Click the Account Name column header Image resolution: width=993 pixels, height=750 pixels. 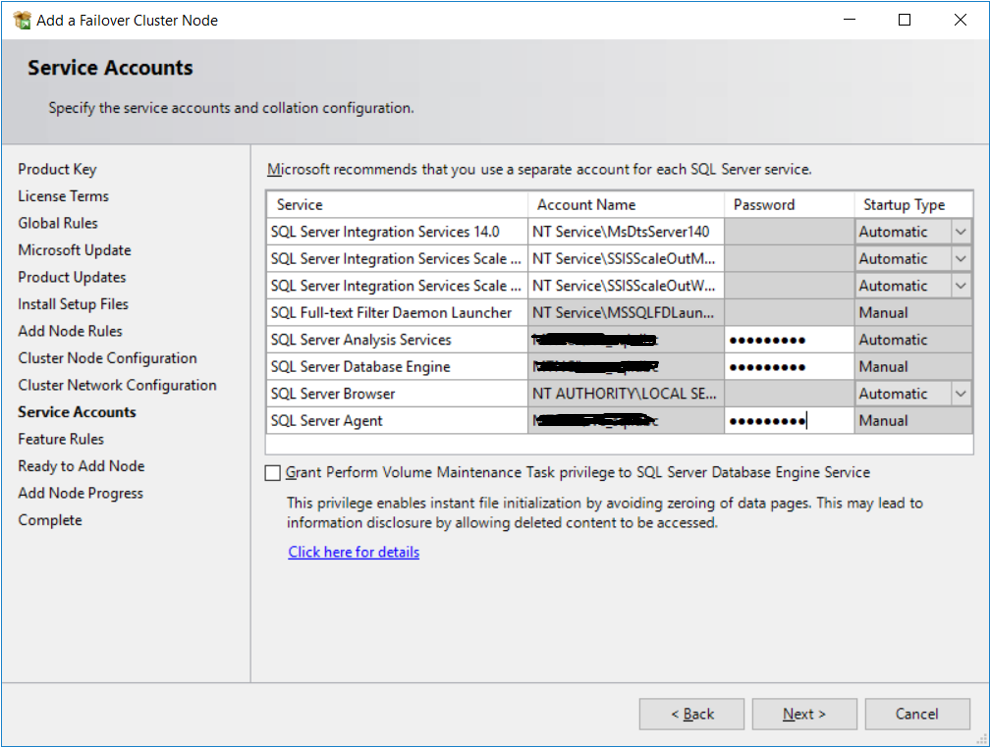tap(626, 205)
